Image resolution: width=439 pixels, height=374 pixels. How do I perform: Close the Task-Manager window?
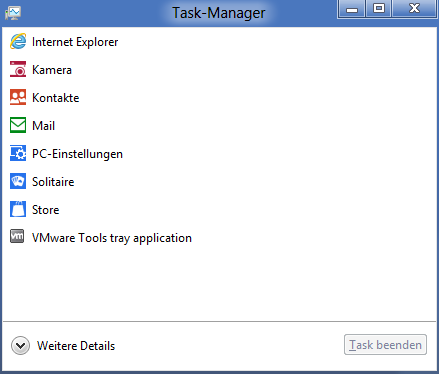414,9
